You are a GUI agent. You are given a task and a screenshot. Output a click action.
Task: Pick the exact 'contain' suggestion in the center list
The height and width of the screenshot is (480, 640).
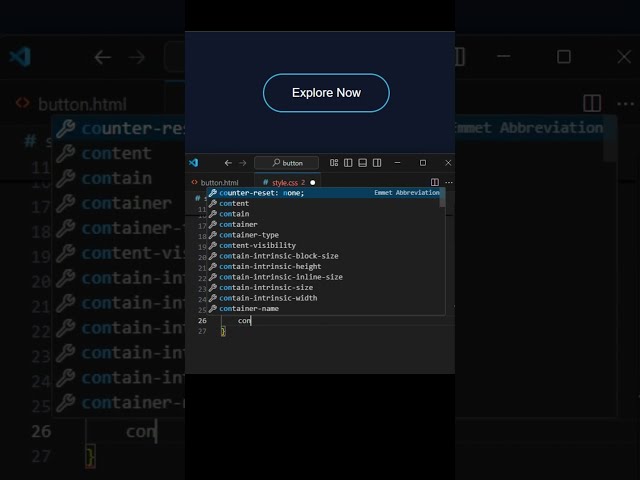coord(323,214)
